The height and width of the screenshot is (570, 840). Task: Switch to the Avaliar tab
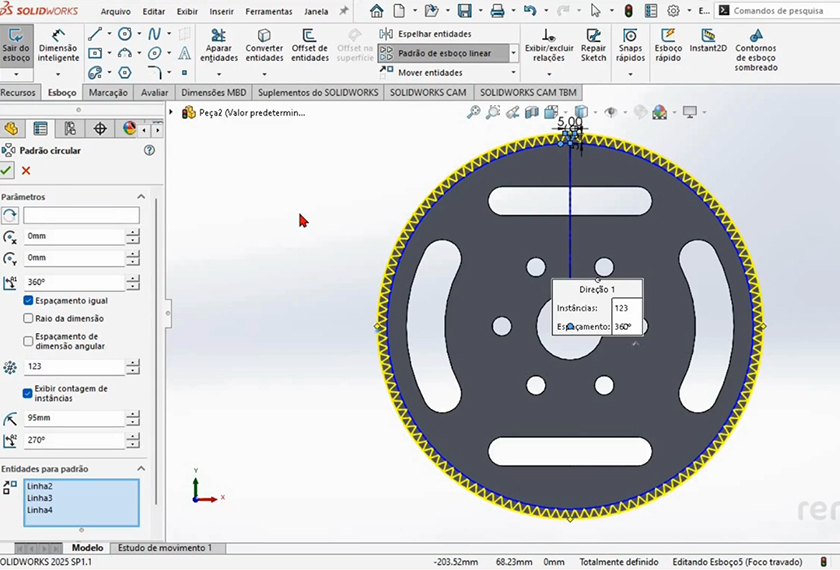(154, 92)
